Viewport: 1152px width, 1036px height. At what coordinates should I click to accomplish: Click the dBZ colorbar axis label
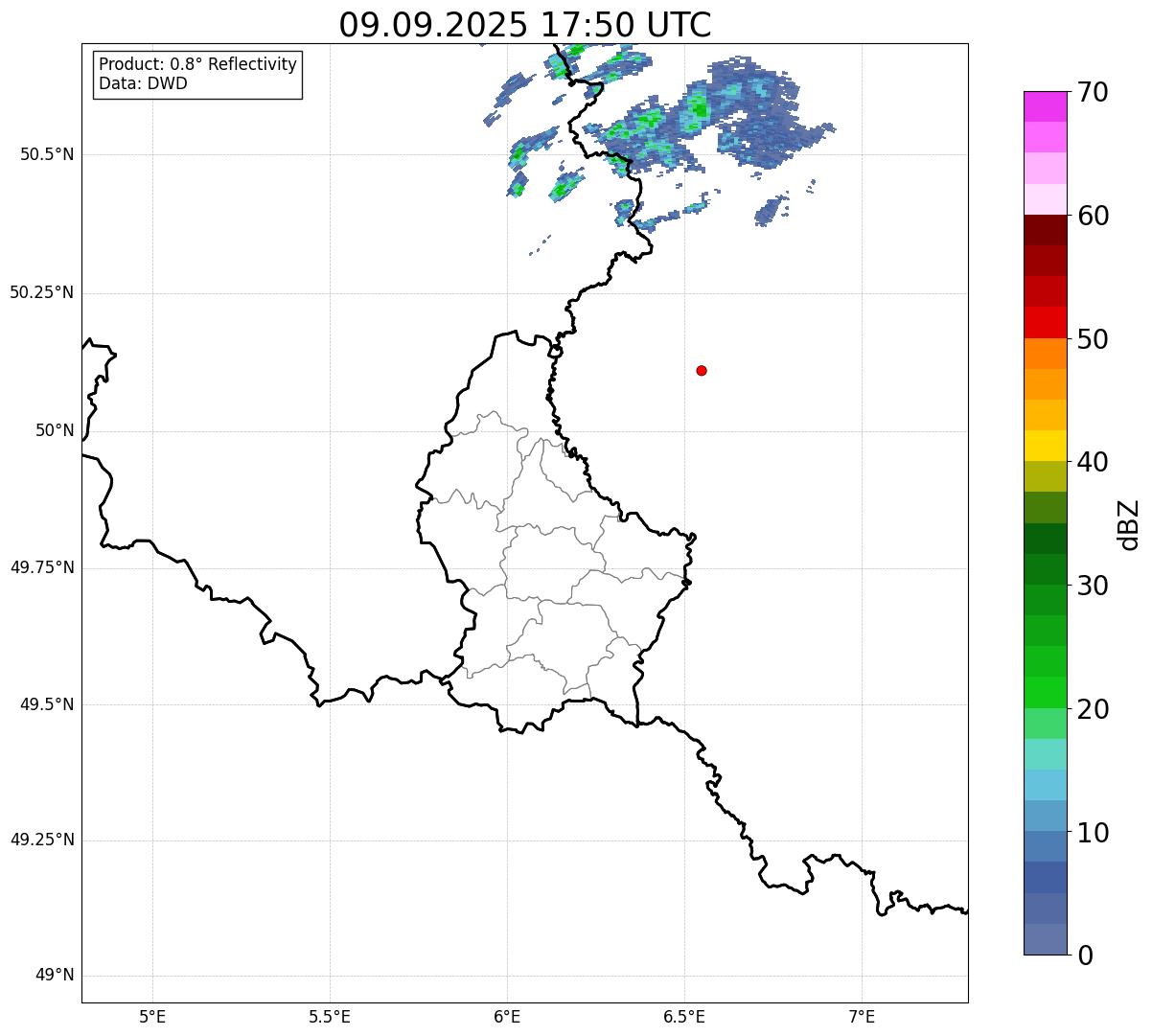click(x=1128, y=524)
